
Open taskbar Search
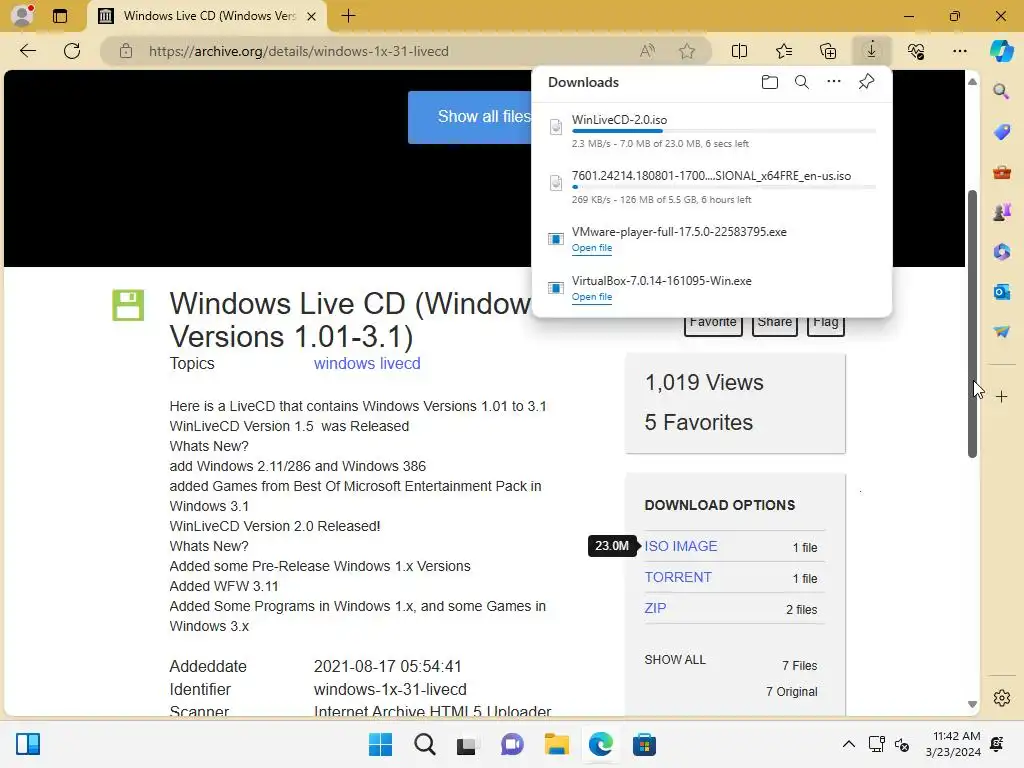424,744
